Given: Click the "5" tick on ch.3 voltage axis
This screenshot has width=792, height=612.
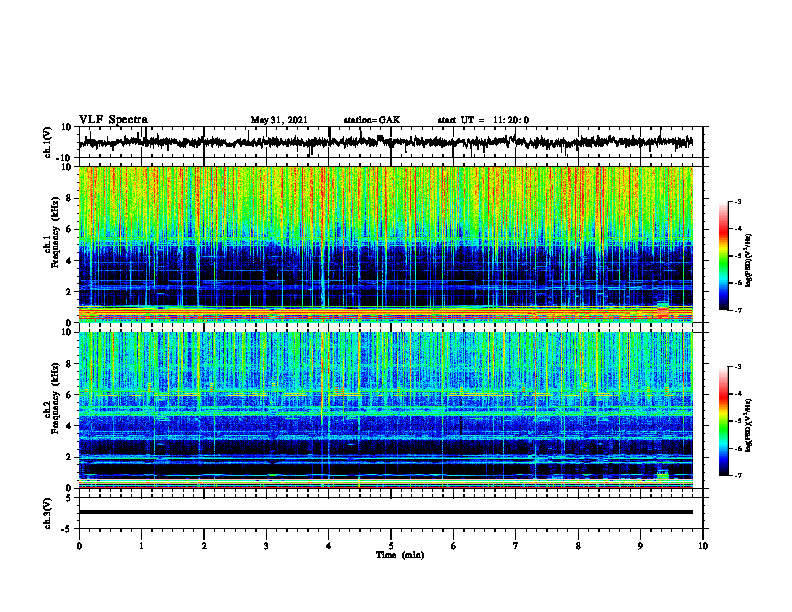Looking at the screenshot, I should point(70,498).
